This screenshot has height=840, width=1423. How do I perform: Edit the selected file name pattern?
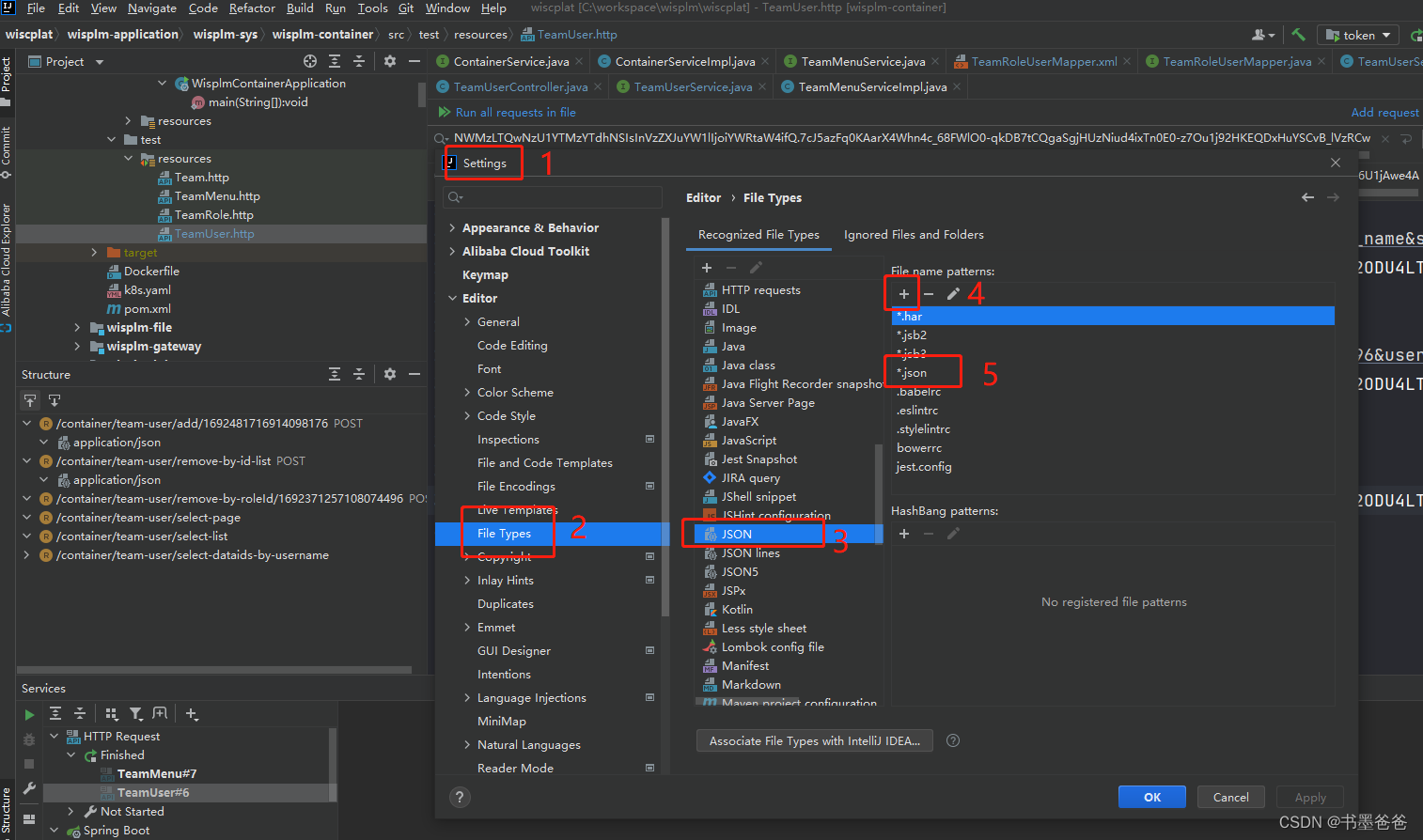point(953,294)
